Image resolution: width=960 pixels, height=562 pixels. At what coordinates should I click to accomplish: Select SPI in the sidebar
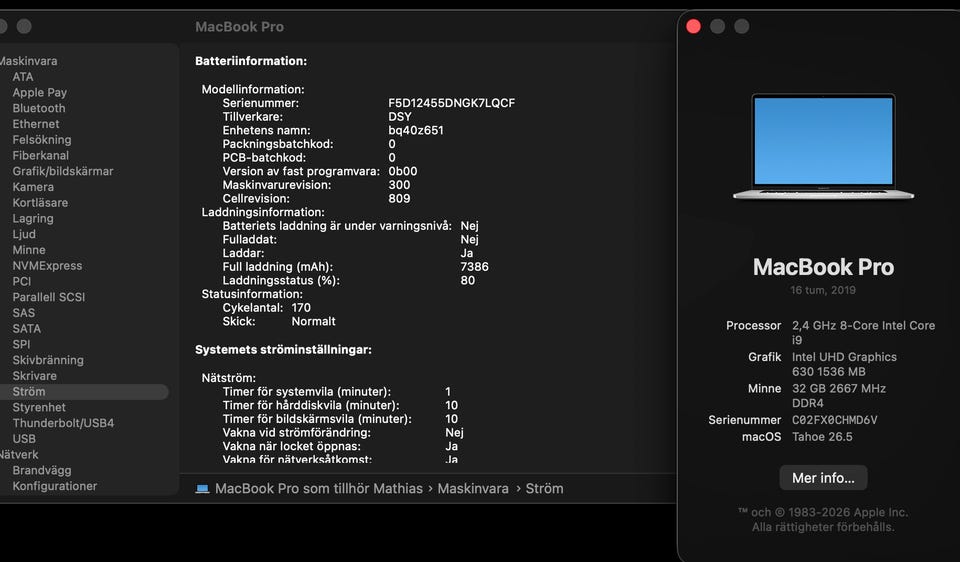point(21,344)
